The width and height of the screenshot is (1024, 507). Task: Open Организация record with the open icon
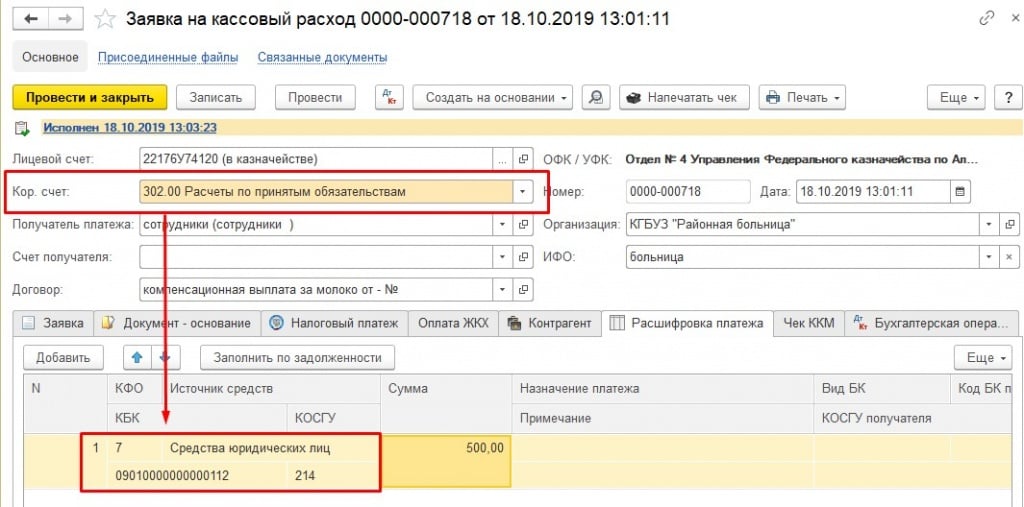click(x=1010, y=224)
